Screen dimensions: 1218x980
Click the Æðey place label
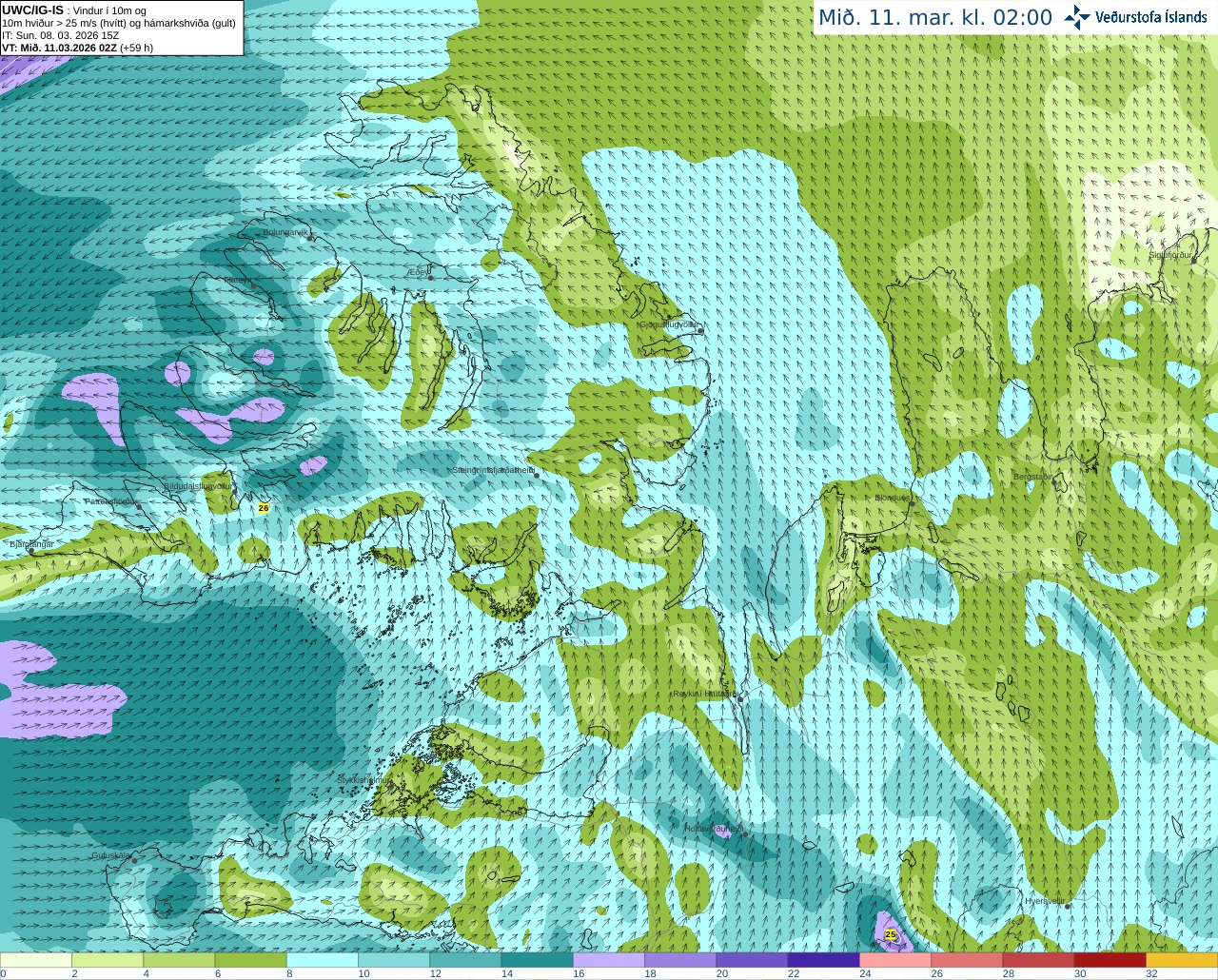pyautogui.click(x=418, y=272)
